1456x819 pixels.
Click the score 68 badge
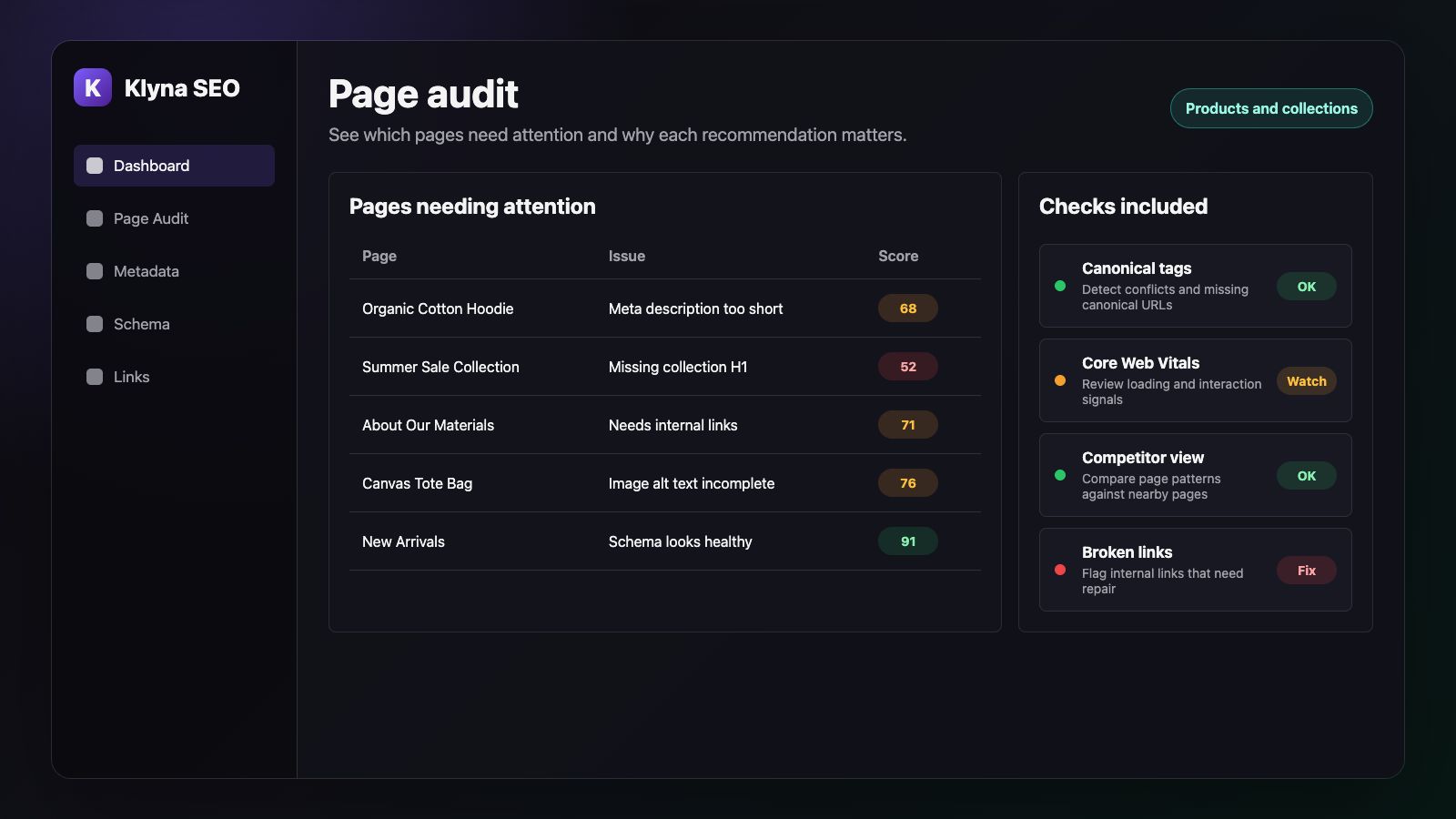click(908, 308)
